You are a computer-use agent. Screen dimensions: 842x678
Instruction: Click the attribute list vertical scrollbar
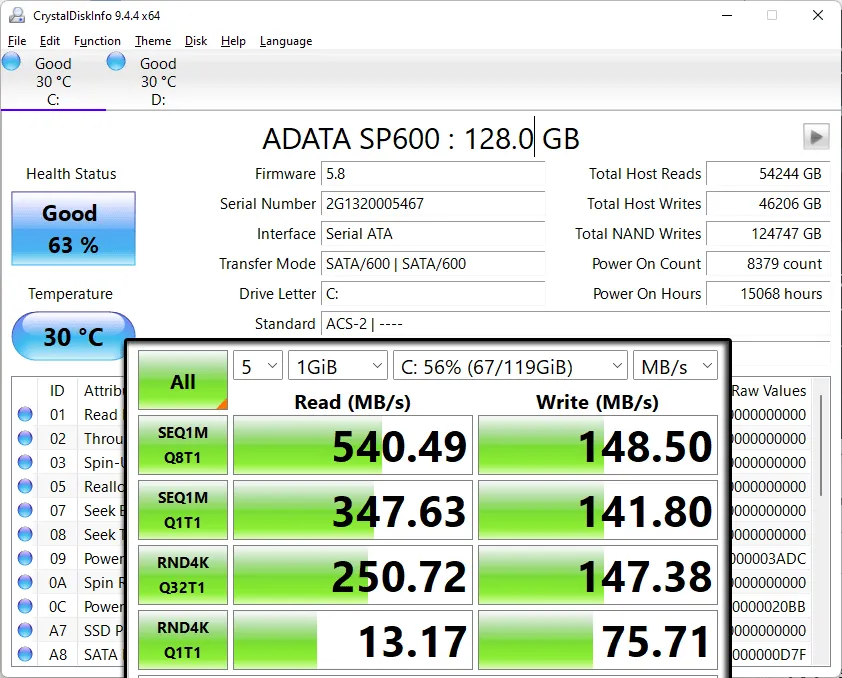click(821, 446)
